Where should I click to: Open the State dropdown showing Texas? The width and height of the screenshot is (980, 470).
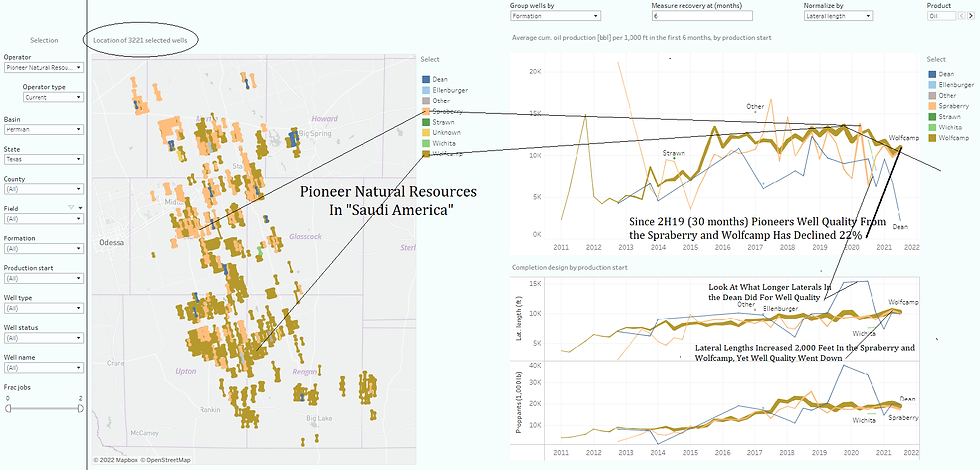(x=43, y=159)
